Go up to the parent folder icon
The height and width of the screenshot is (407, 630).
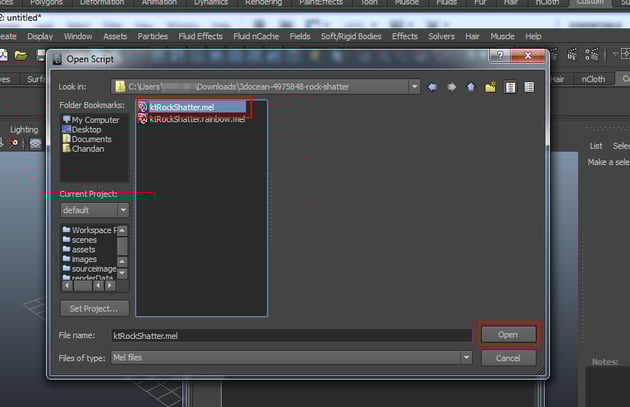pyautogui.click(x=471, y=87)
